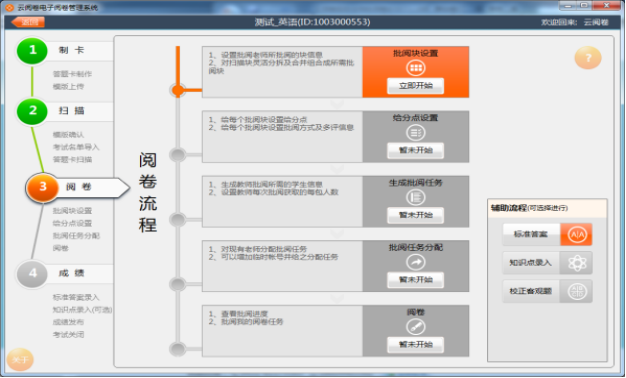Open 批阅任务分配 link in sidebar

(x=76, y=236)
